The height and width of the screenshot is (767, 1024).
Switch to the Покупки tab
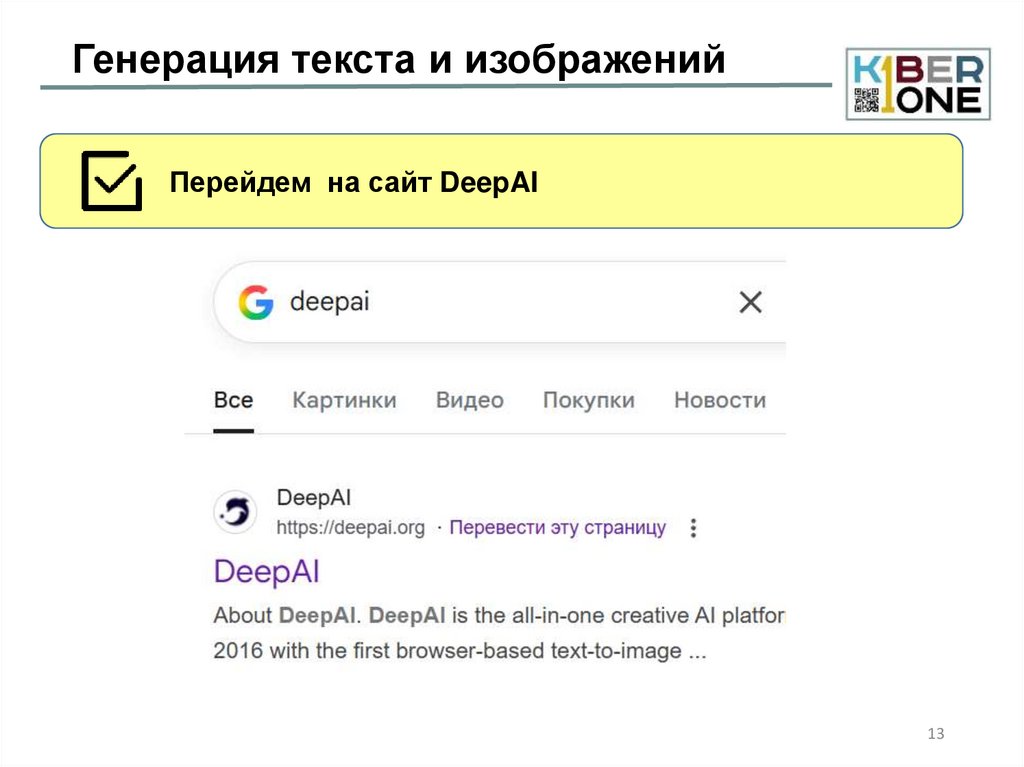click(x=589, y=399)
